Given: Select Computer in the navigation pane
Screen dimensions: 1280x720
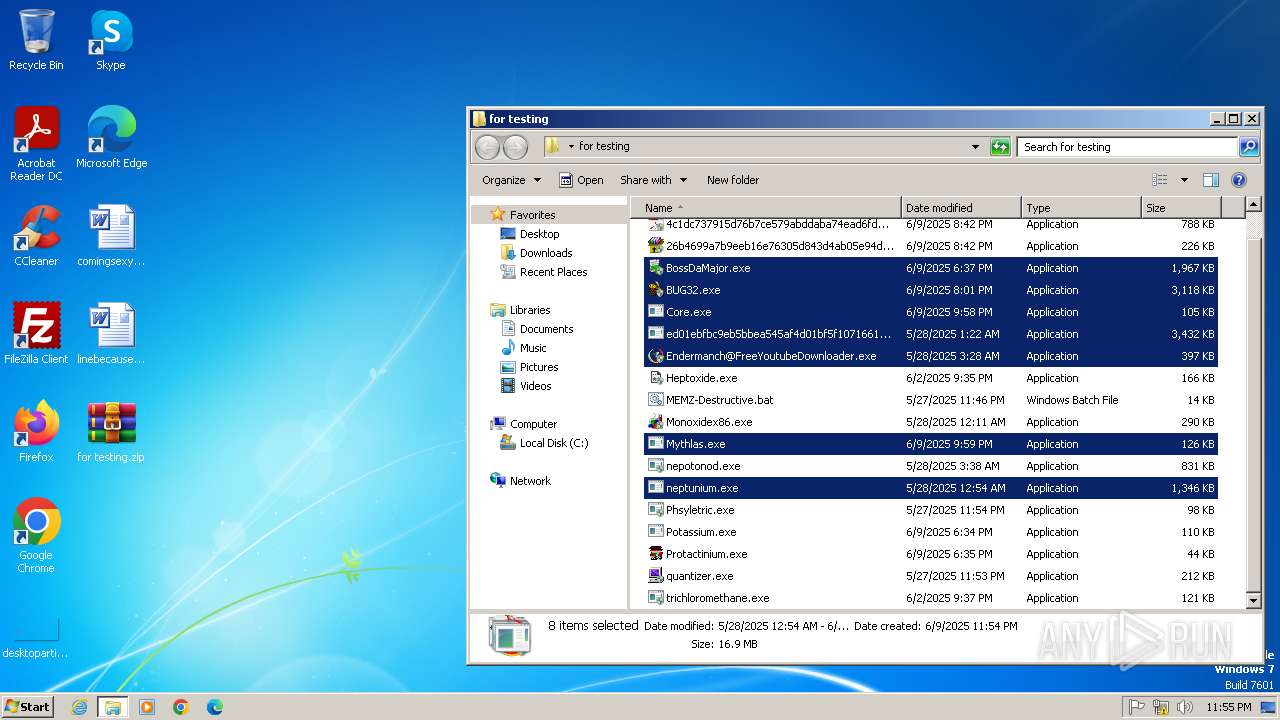Looking at the screenshot, I should click(x=533, y=424).
